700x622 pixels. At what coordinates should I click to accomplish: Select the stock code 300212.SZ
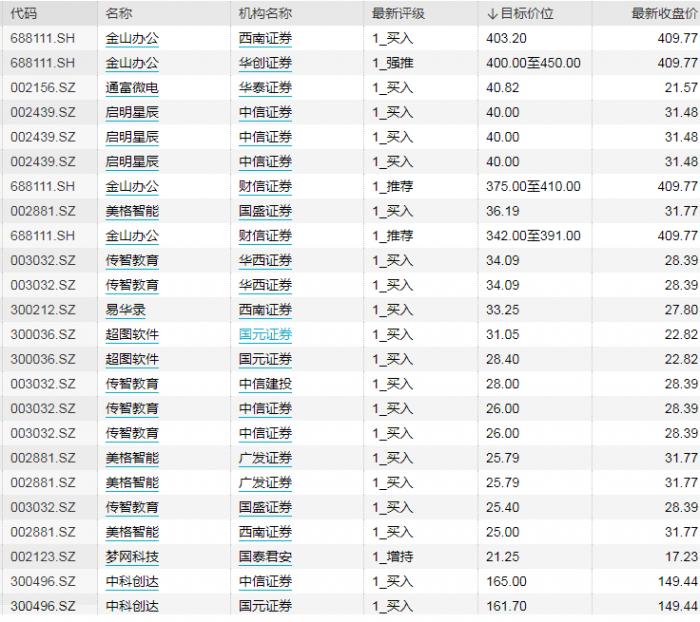pyautogui.click(x=43, y=310)
